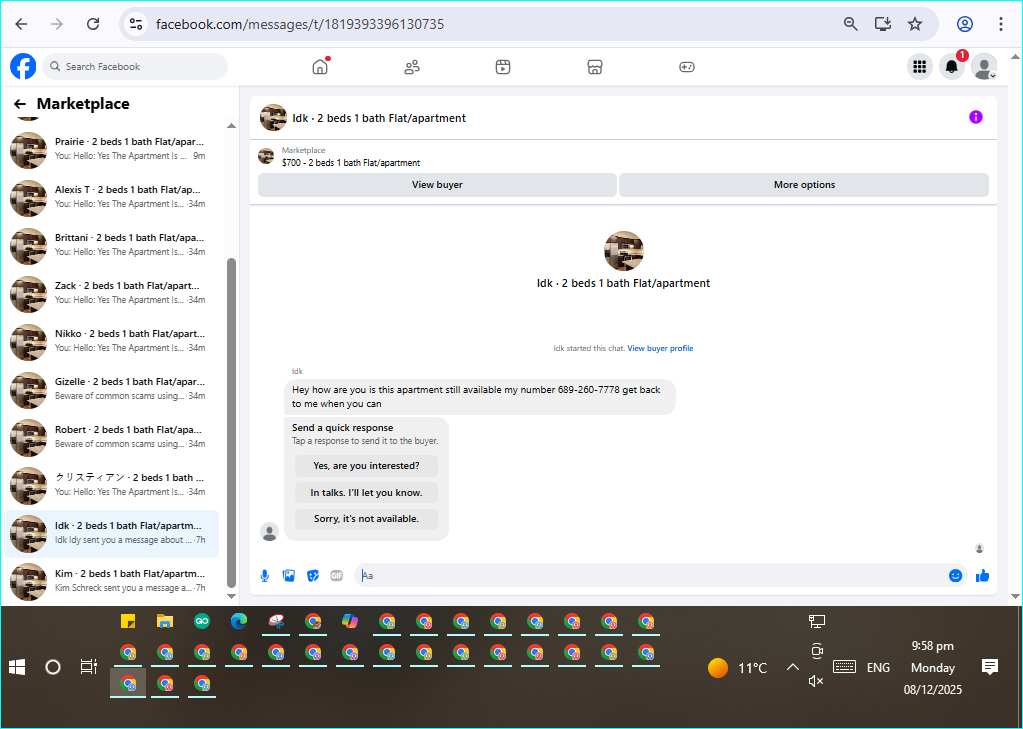Image resolution: width=1023 pixels, height=729 pixels.
Task: Click the chat header listing thumbnail
Action: [x=273, y=117]
